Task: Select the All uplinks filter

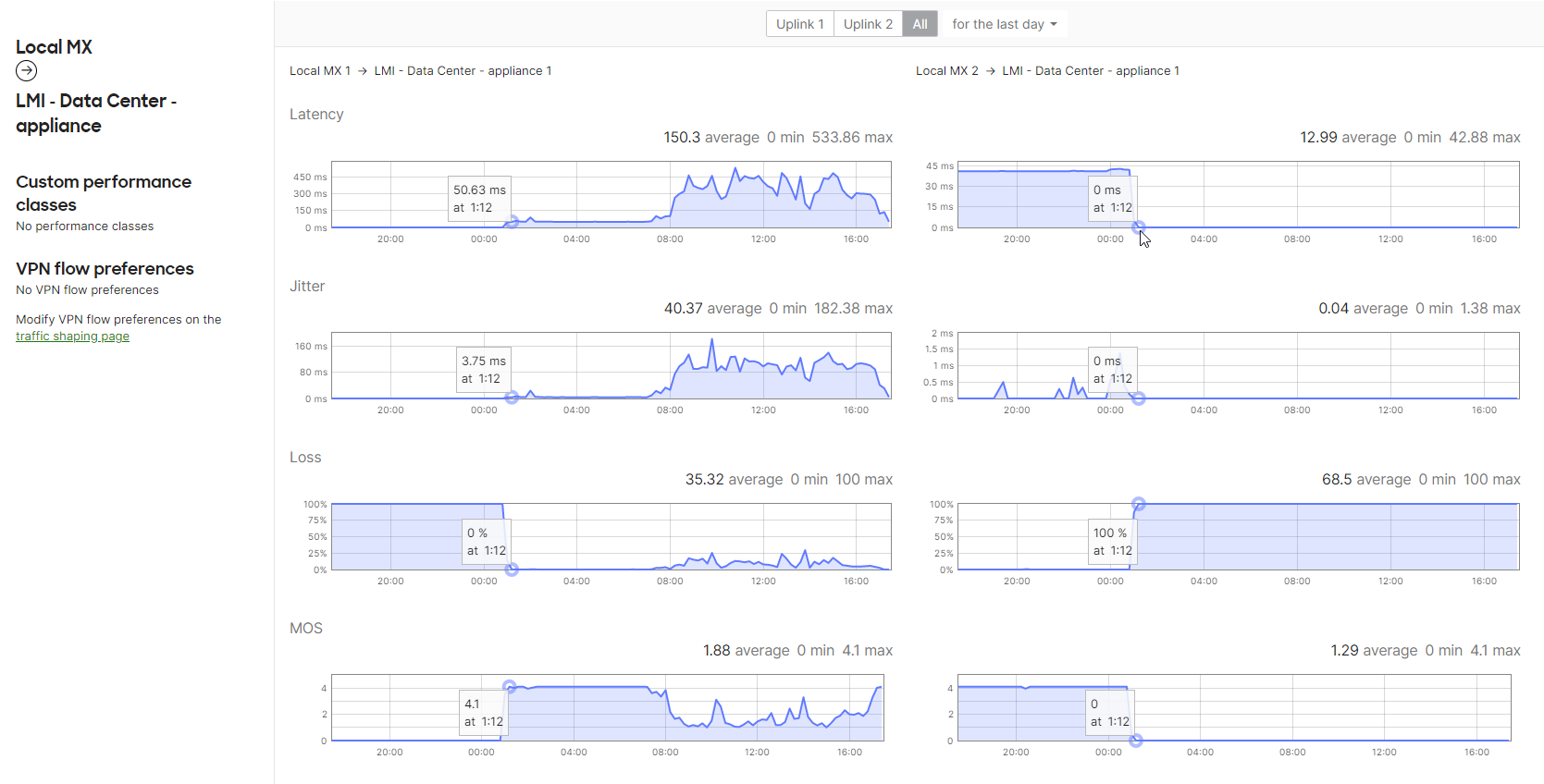Action: coord(920,24)
